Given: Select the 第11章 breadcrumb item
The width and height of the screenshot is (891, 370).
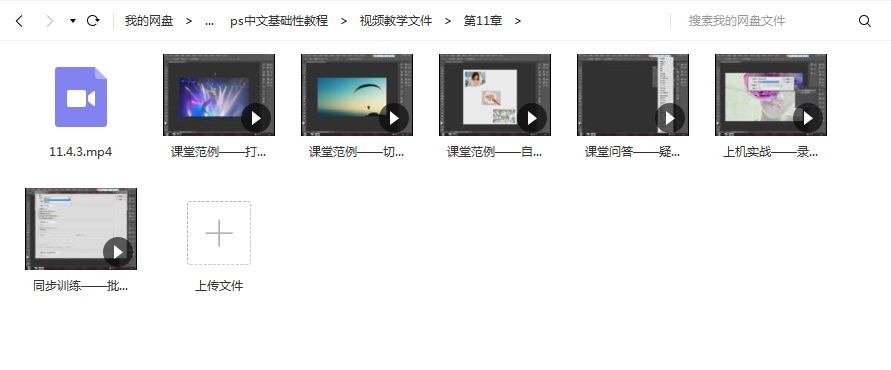Looking at the screenshot, I should tap(483, 21).
